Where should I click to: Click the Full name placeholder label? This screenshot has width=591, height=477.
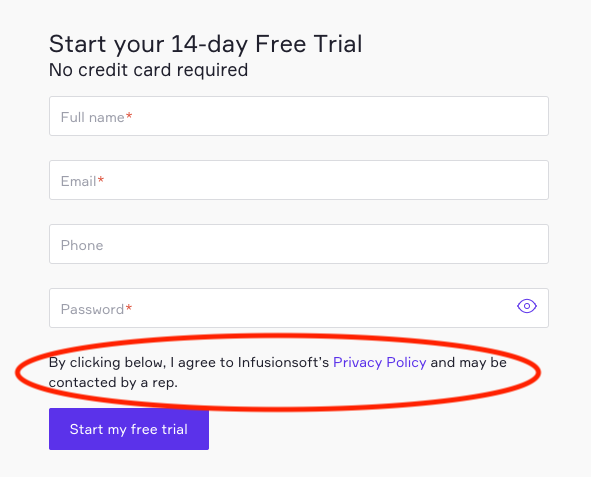[x=93, y=117]
